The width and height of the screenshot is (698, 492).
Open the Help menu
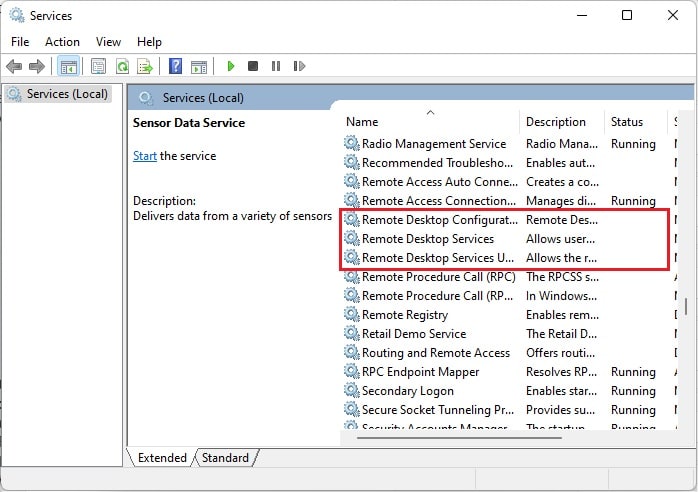pos(149,42)
